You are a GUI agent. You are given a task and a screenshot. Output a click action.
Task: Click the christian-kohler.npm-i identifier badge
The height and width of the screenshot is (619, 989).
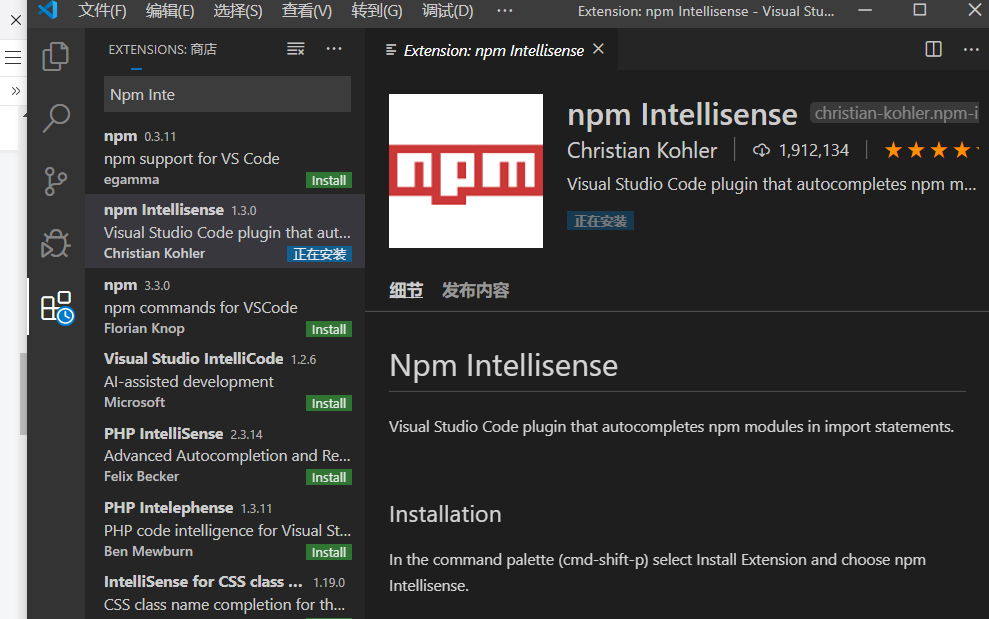[x=895, y=113]
